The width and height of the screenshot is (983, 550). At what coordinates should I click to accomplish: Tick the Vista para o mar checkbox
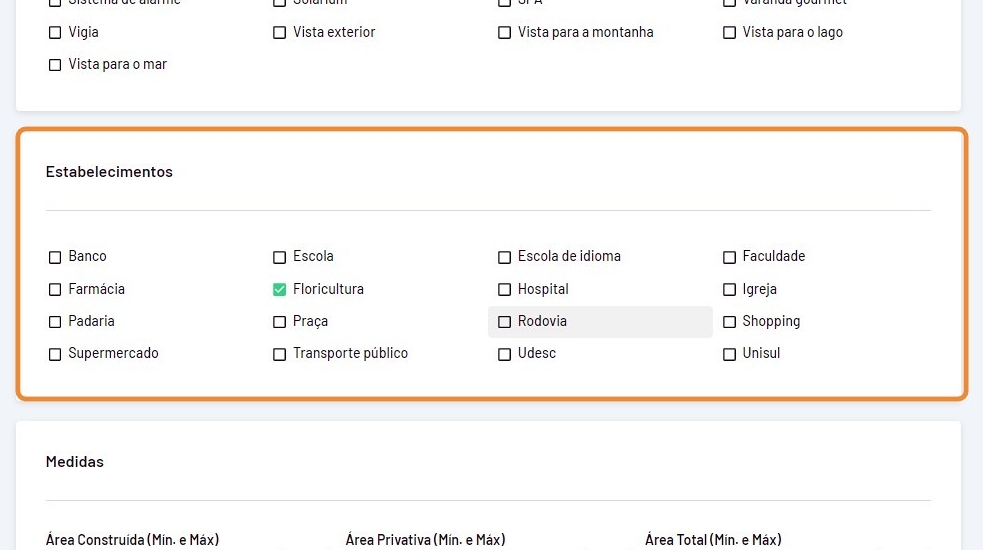click(55, 65)
